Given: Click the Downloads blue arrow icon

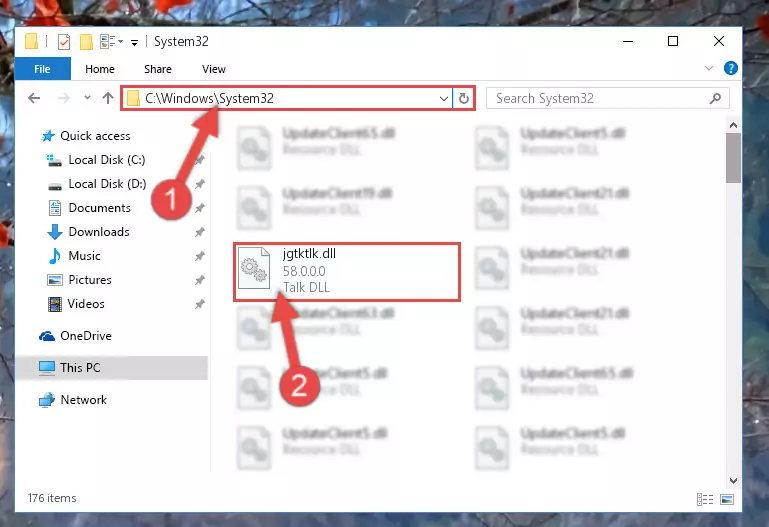Looking at the screenshot, I should pyautogui.click(x=54, y=232).
